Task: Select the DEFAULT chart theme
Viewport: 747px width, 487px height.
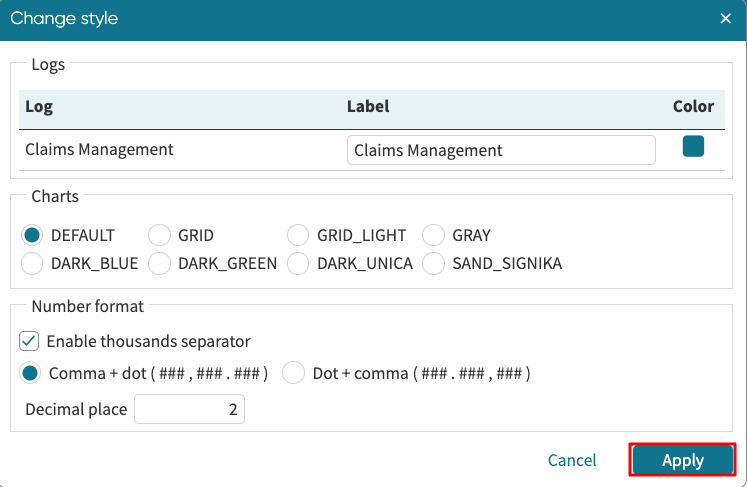Action: [33, 235]
